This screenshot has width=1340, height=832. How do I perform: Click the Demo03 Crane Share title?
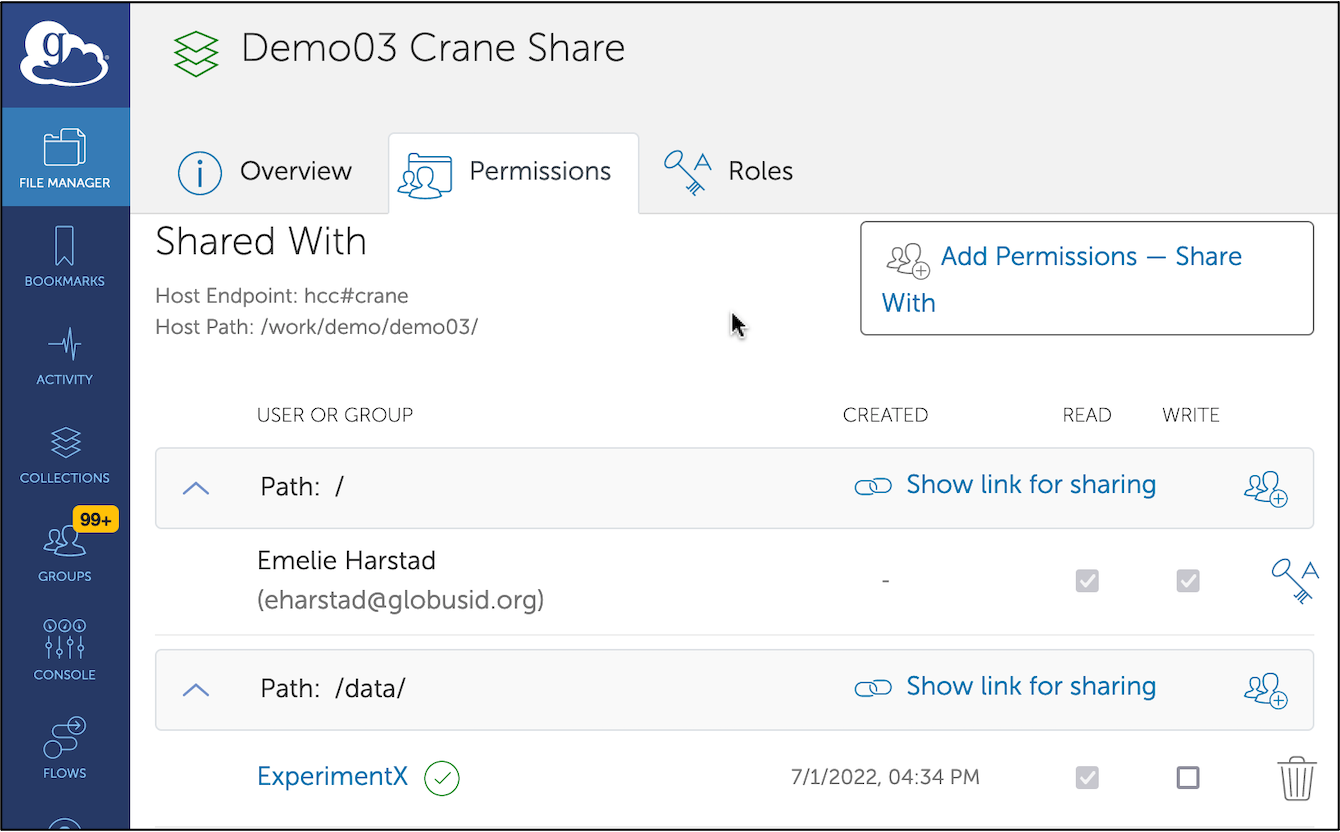433,48
